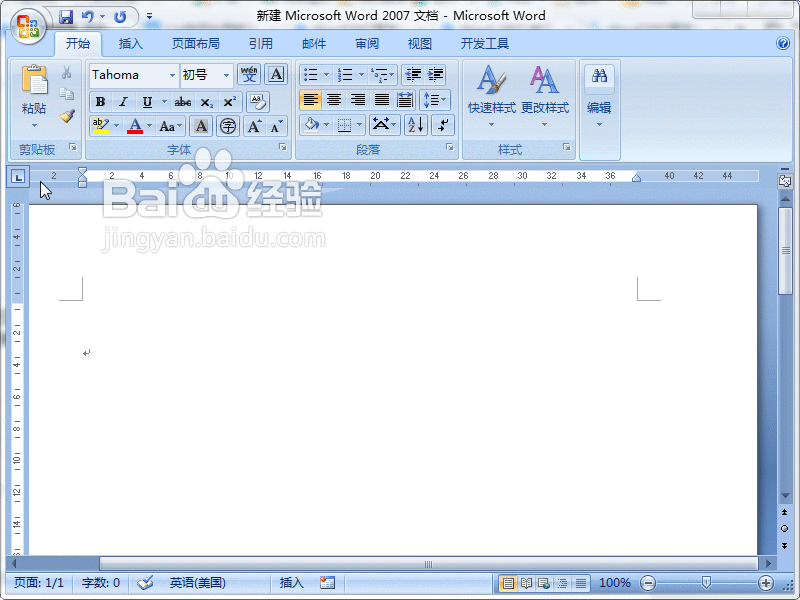The width and height of the screenshot is (800, 600).
Task: Toggle strikethrough formatting
Action: 182,102
